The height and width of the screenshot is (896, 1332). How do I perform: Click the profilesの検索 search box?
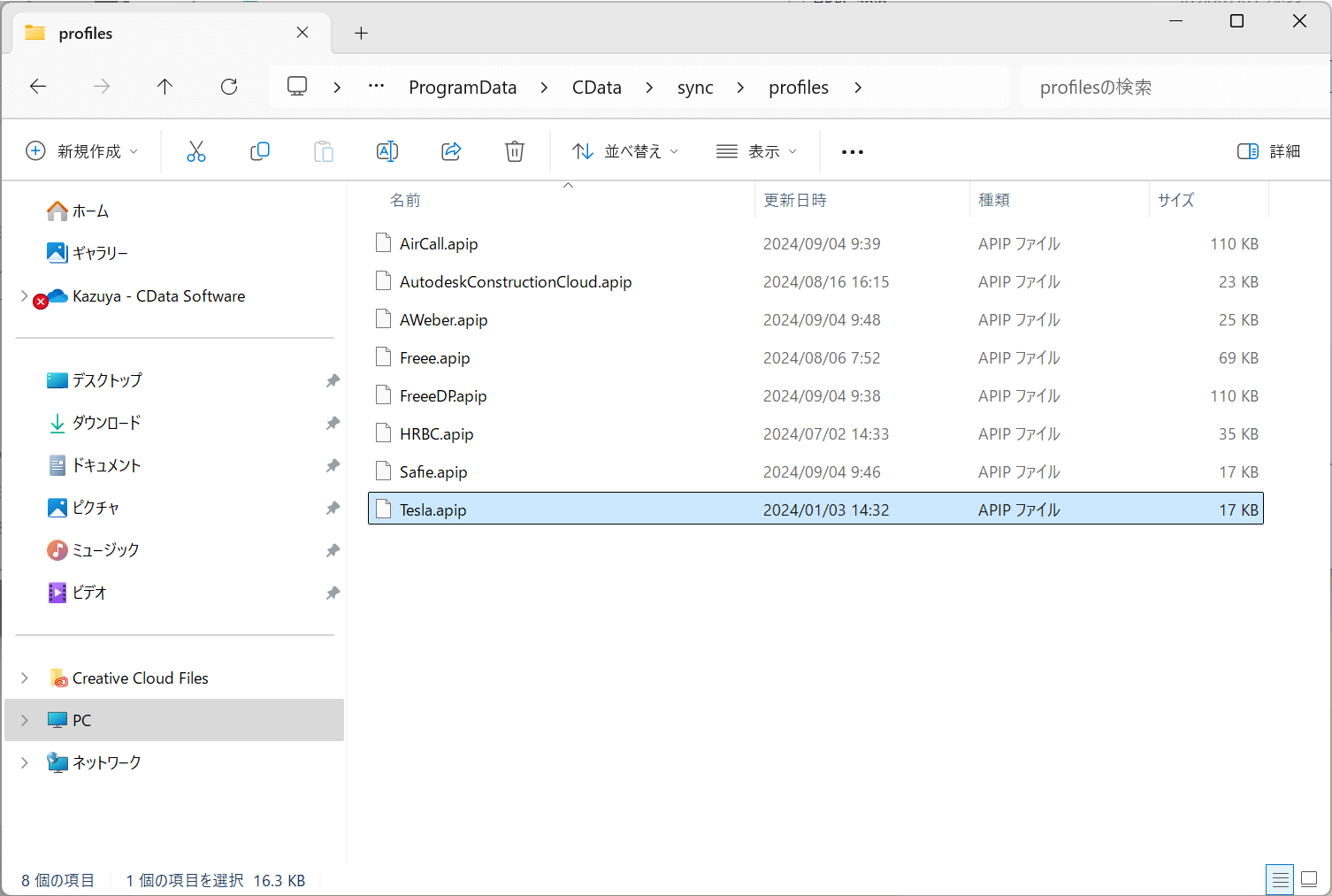(1167, 88)
